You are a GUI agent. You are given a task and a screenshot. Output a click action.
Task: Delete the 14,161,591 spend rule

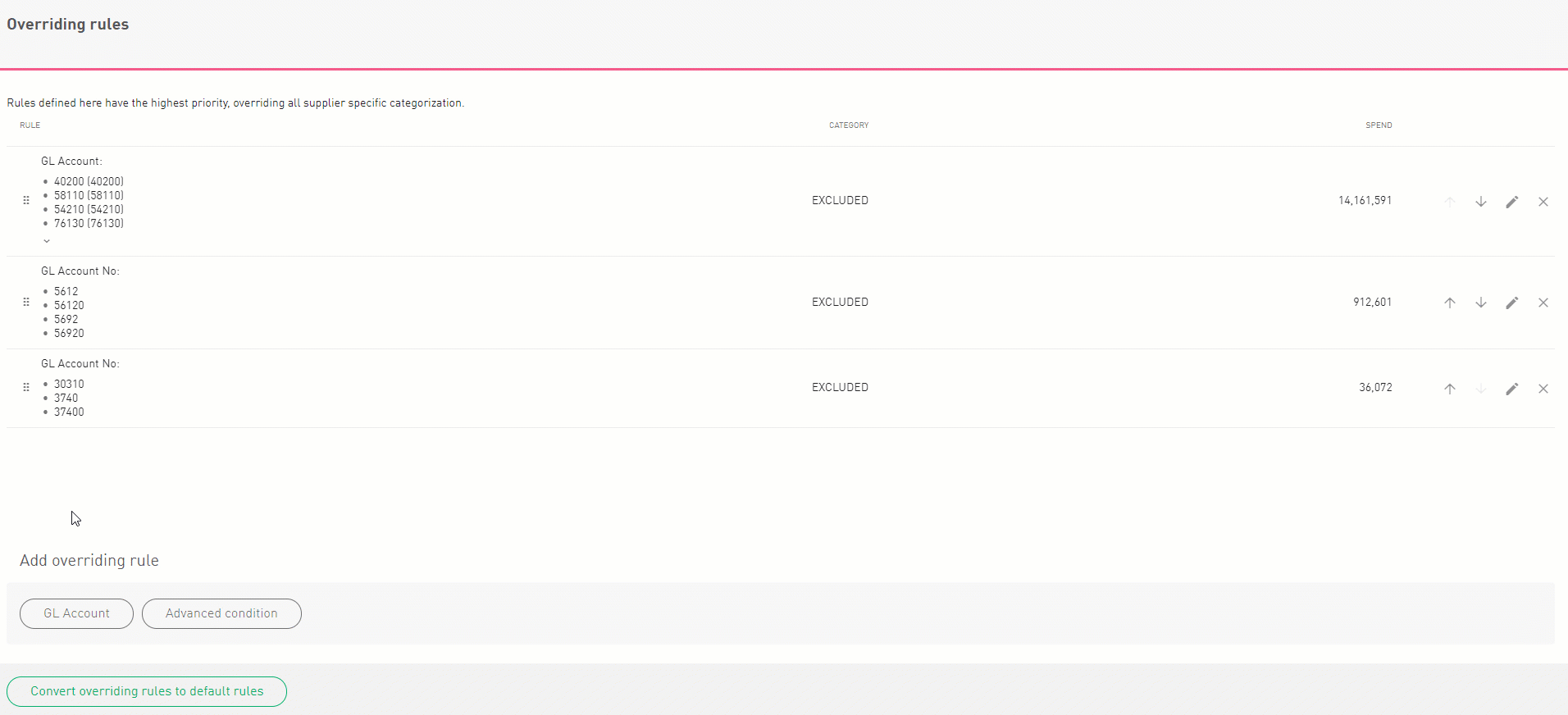pyautogui.click(x=1543, y=202)
